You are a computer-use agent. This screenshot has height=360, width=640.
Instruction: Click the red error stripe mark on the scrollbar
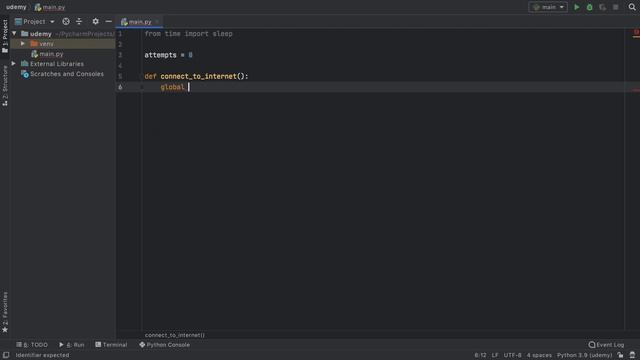[x=636, y=90]
